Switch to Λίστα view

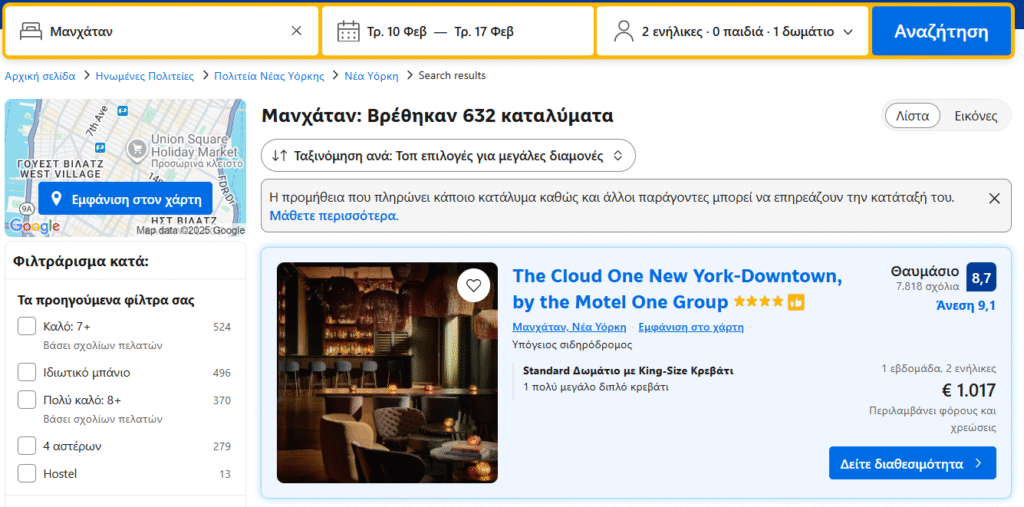(x=912, y=116)
